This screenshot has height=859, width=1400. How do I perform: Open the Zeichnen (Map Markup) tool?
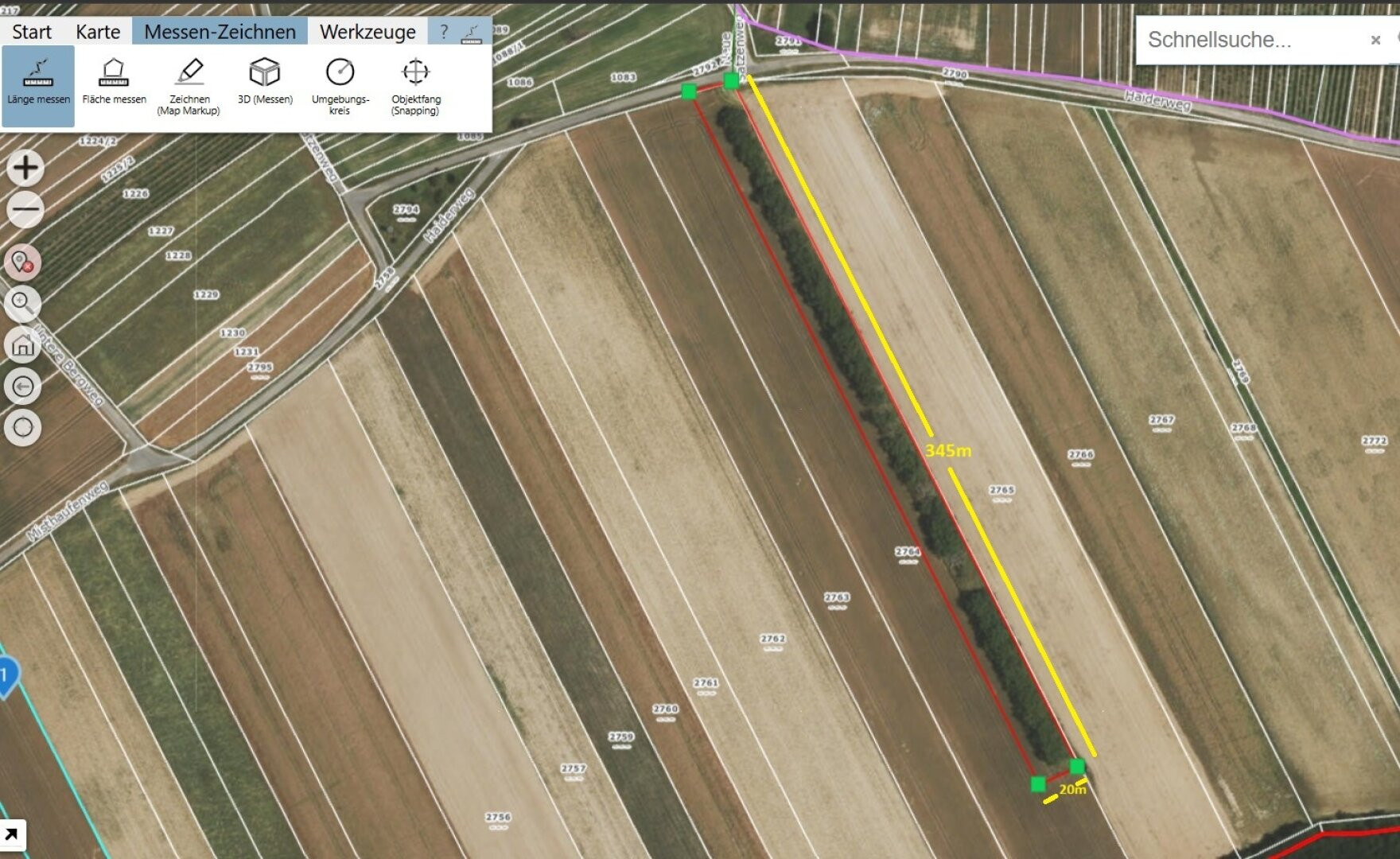click(189, 86)
